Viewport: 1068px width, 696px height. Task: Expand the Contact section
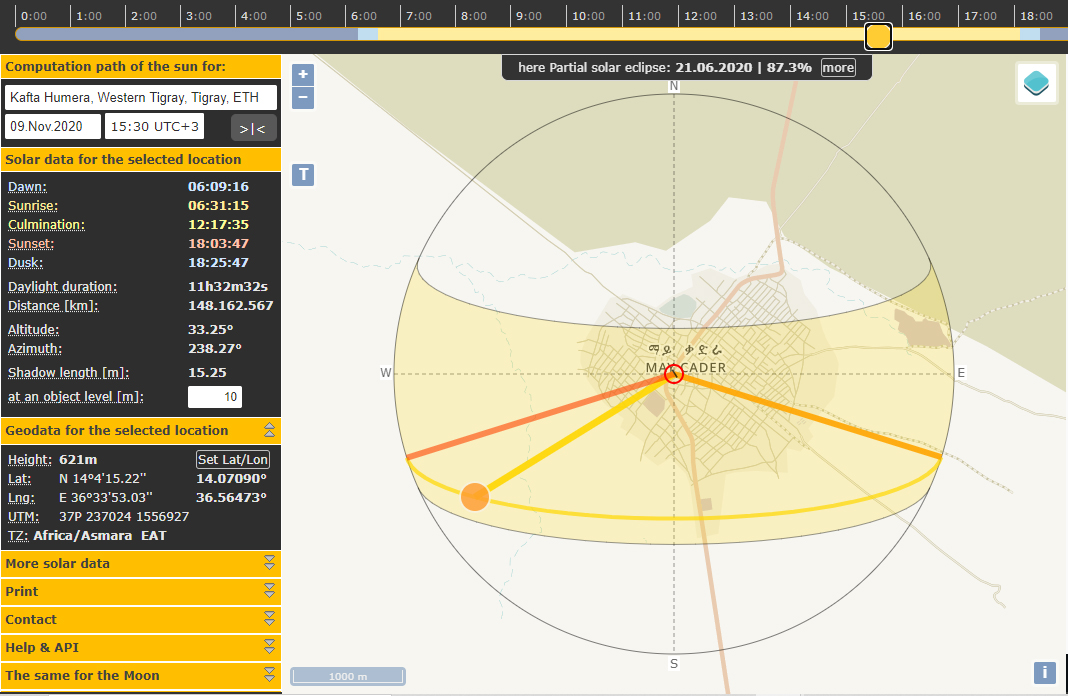pos(269,619)
